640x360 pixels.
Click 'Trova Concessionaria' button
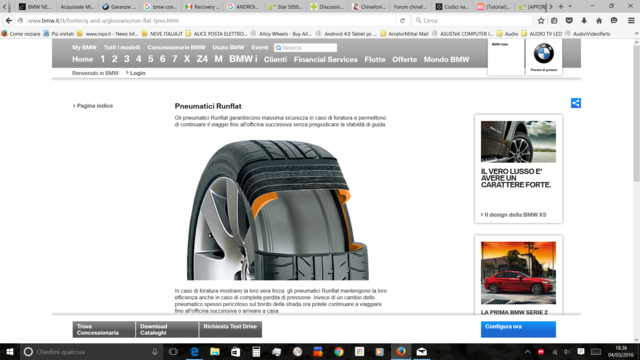point(104,329)
